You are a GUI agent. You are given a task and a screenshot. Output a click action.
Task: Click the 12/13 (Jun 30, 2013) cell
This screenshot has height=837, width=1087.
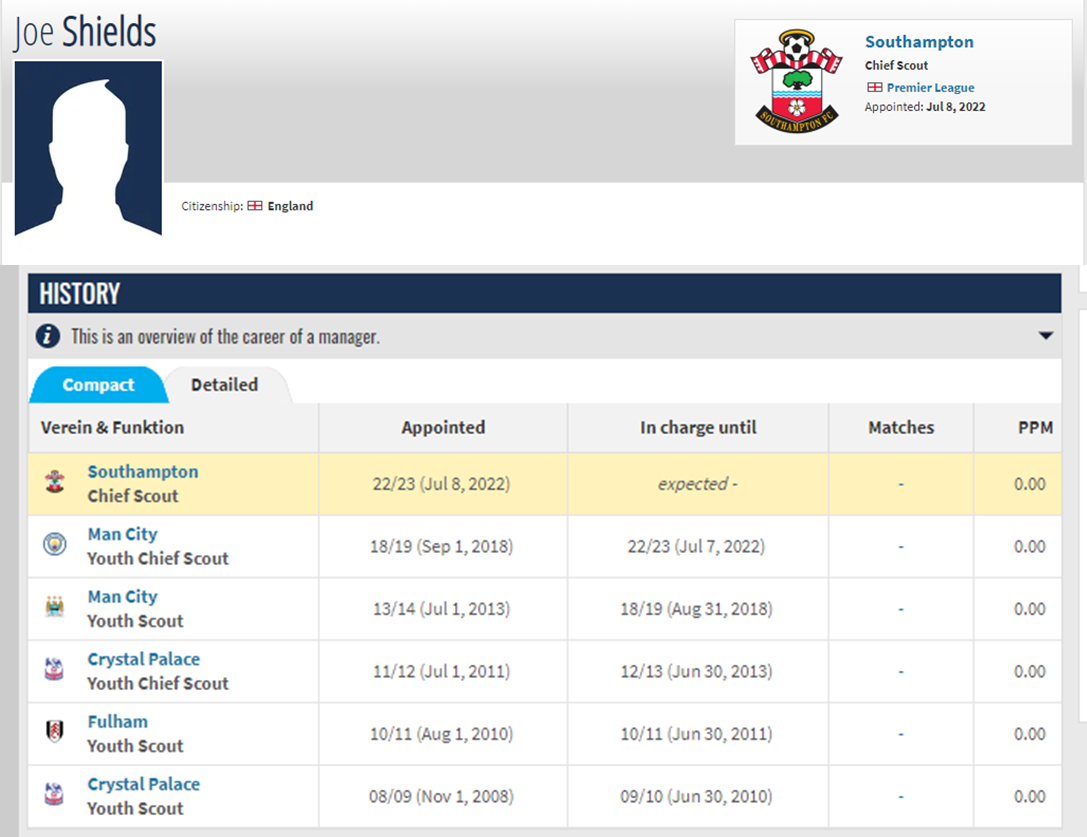click(x=696, y=671)
